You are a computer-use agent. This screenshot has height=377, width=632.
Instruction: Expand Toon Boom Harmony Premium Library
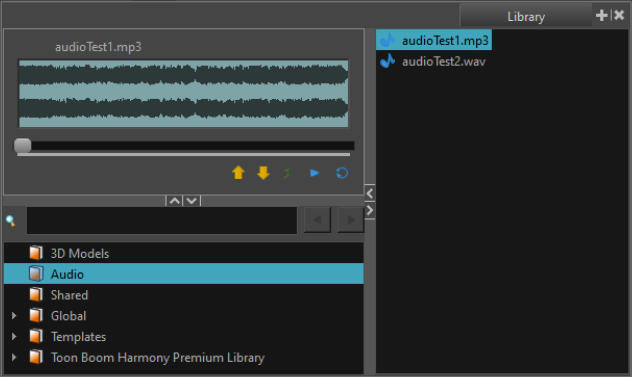pos(14,357)
